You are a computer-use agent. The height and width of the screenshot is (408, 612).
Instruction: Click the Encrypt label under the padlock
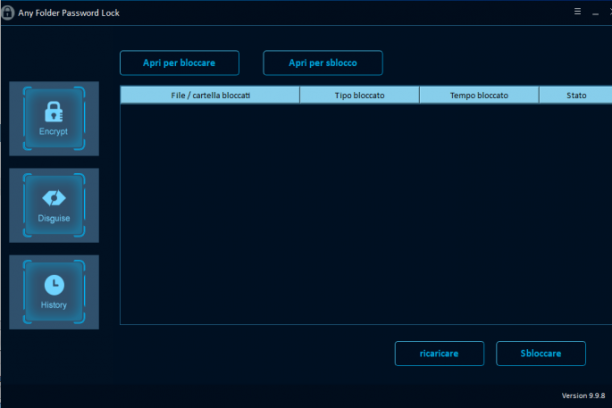tap(53, 132)
